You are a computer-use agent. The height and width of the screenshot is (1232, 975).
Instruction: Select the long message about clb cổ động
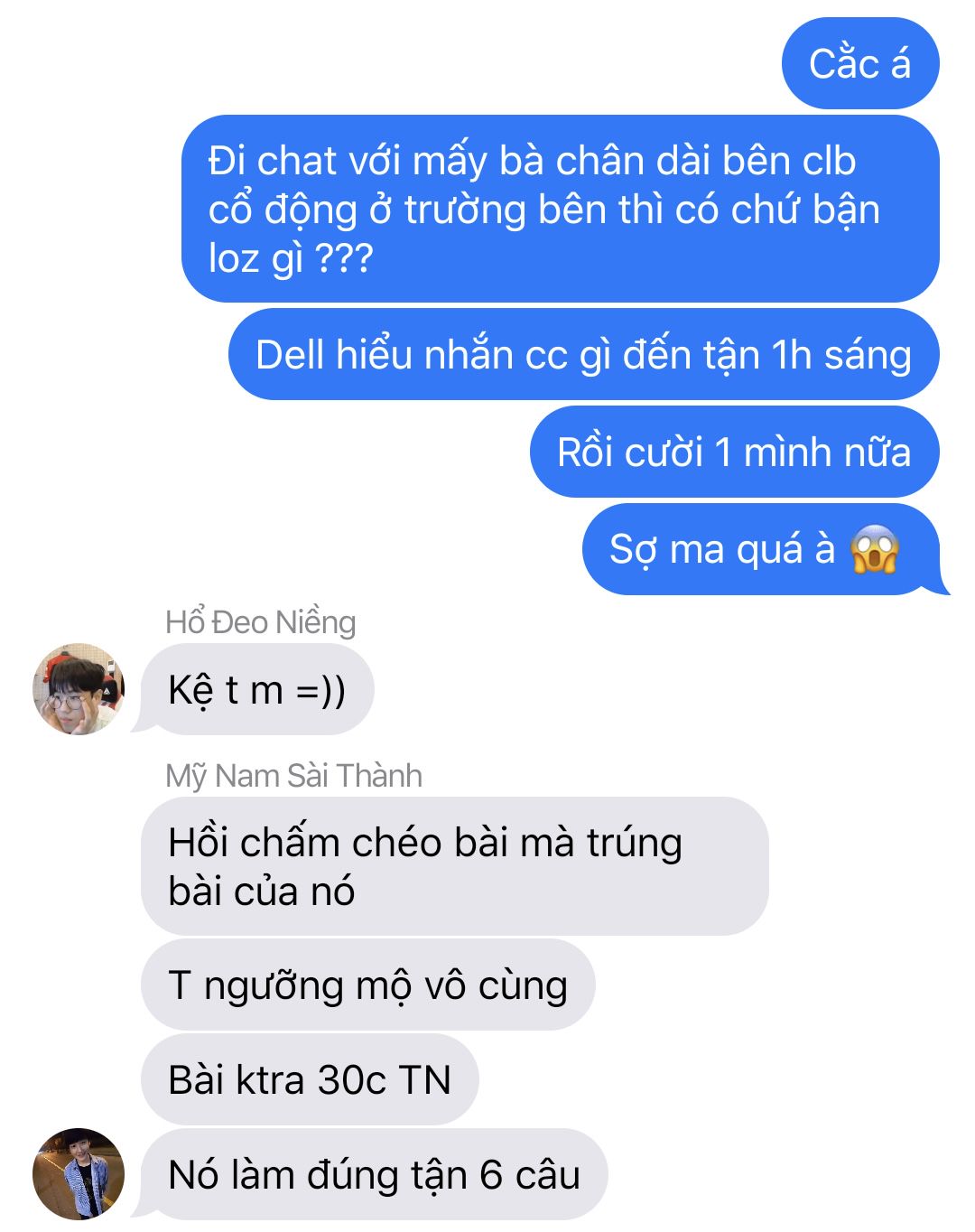click(x=561, y=209)
